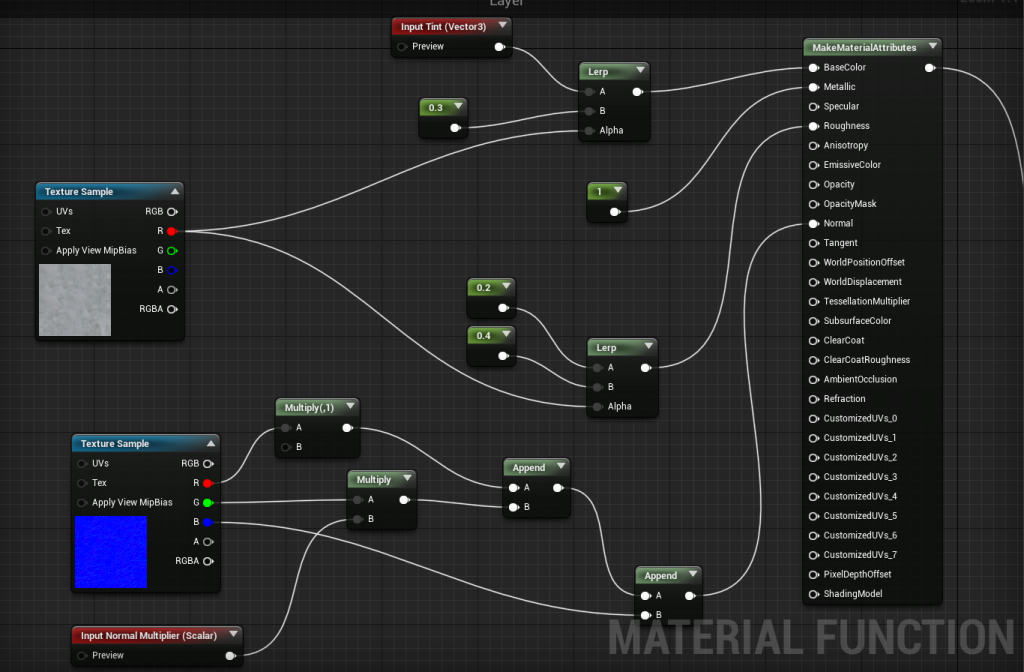The width and height of the screenshot is (1024, 672).
Task: Collapse the Multiply(,1) node
Action: pos(350,406)
